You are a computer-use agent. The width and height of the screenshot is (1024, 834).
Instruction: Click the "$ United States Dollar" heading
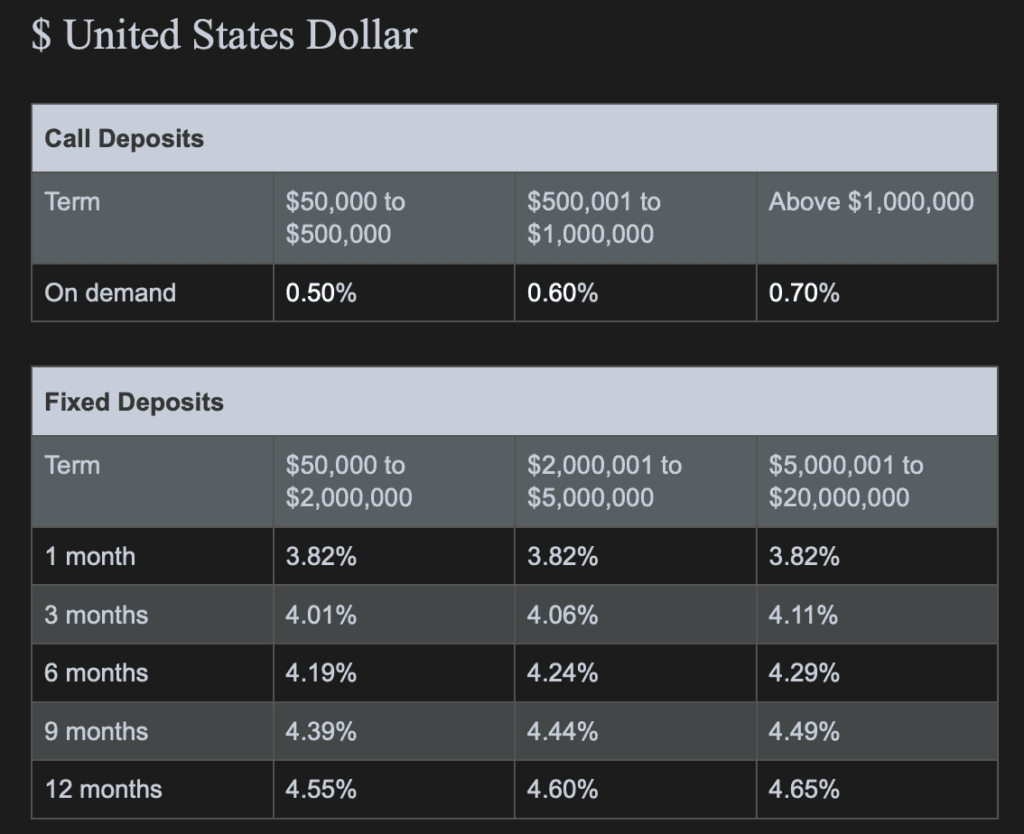point(224,36)
